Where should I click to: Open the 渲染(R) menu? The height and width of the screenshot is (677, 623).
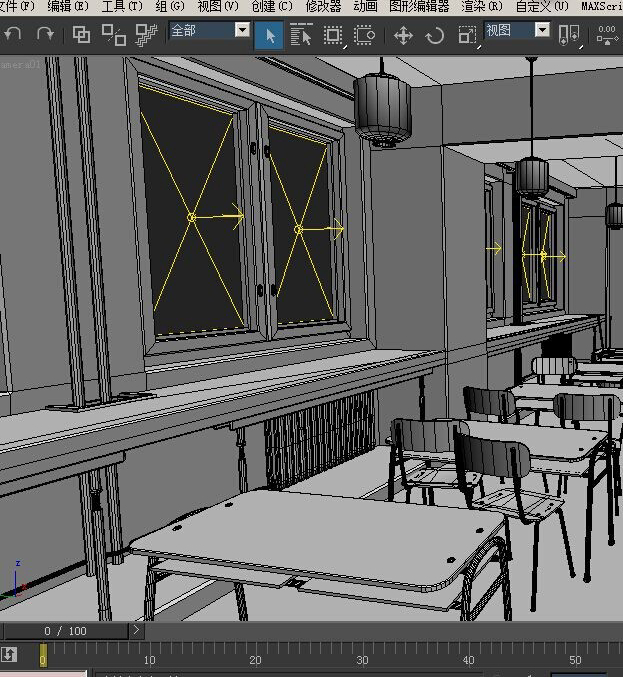coord(482,6)
